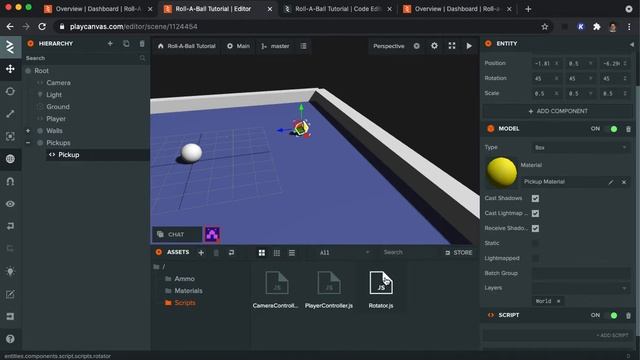Collapse the Pickups entity
Screen dimensions: 640x360
tap(28, 143)
